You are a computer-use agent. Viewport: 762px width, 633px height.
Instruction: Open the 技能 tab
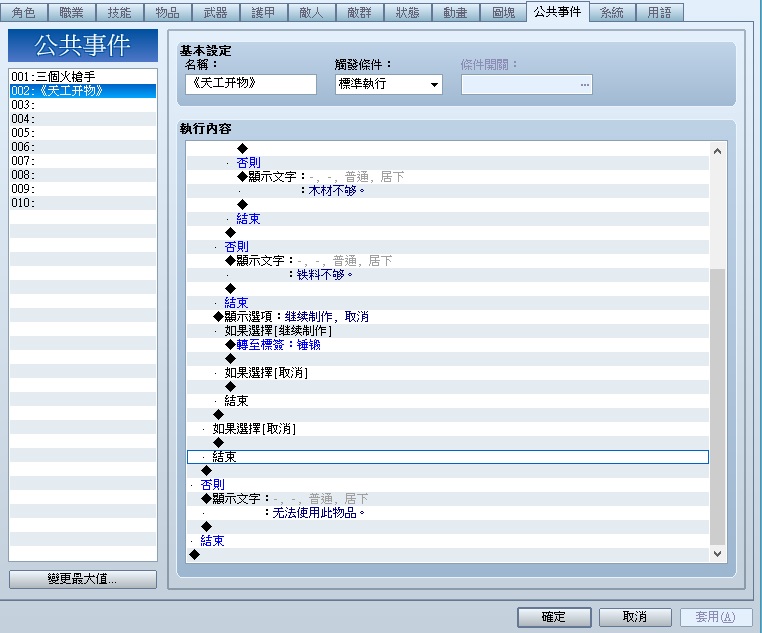[120, 12]
